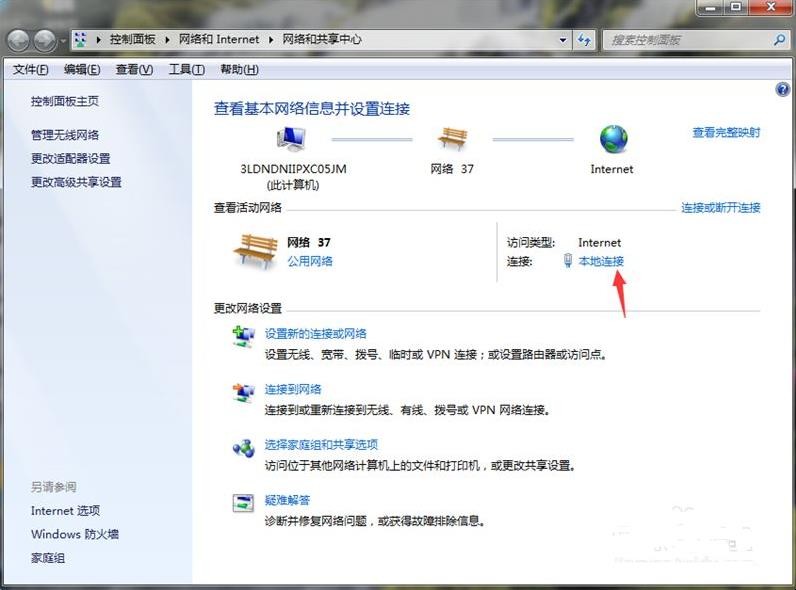The width and height of the screenshot is (796, 590).
Task: Minimize the control panel window
Action: [710, 7]
